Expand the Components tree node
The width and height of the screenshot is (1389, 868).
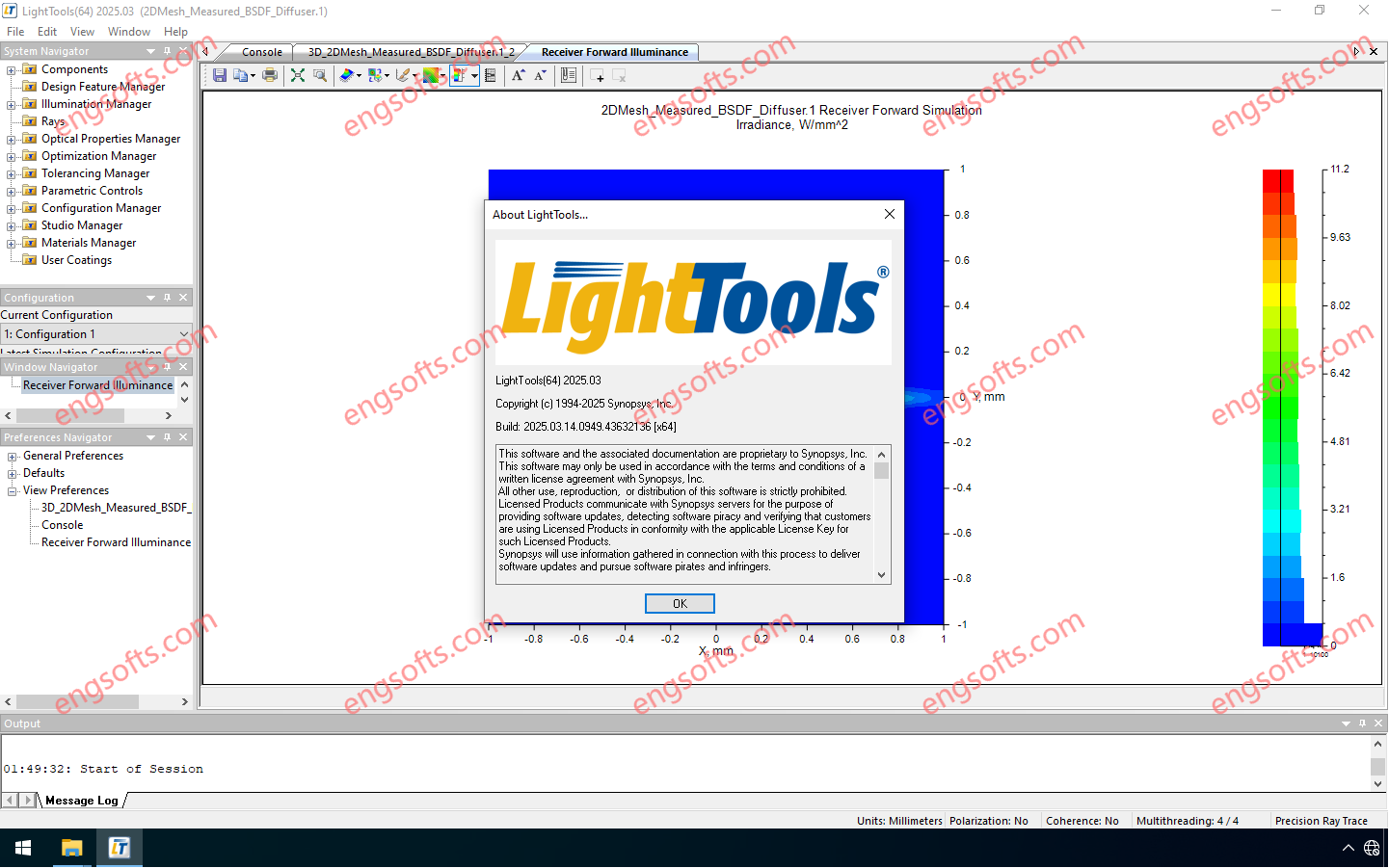pos(10,68)
